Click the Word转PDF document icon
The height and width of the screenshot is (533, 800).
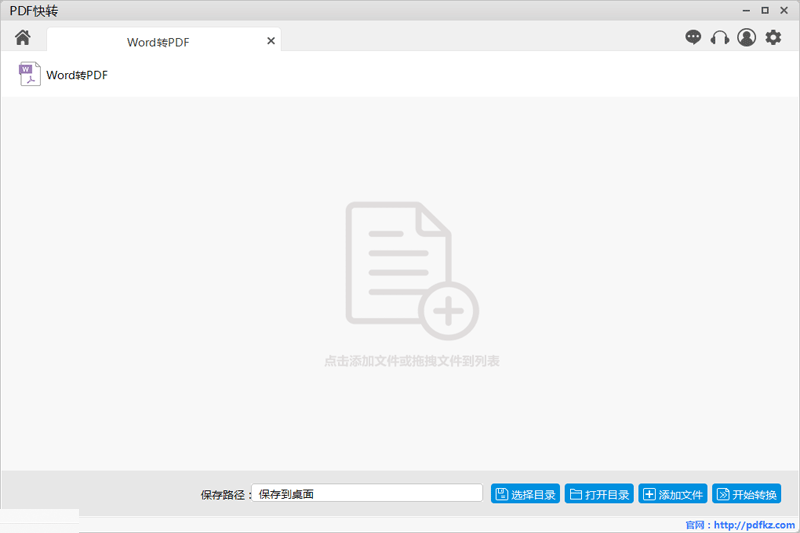30,74
